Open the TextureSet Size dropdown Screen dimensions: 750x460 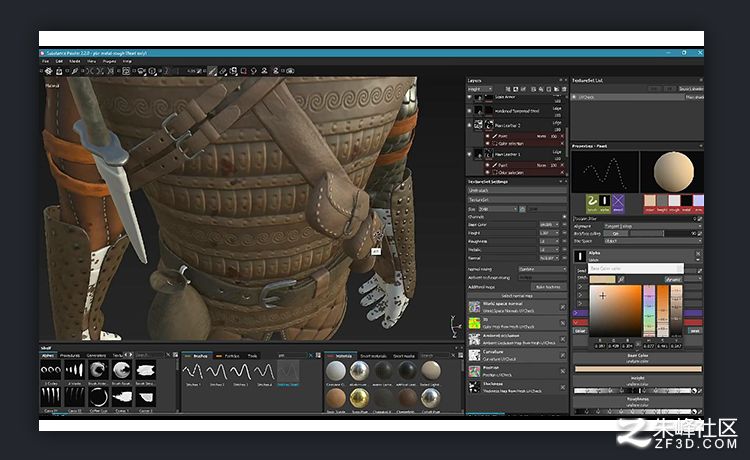[498, 209]
